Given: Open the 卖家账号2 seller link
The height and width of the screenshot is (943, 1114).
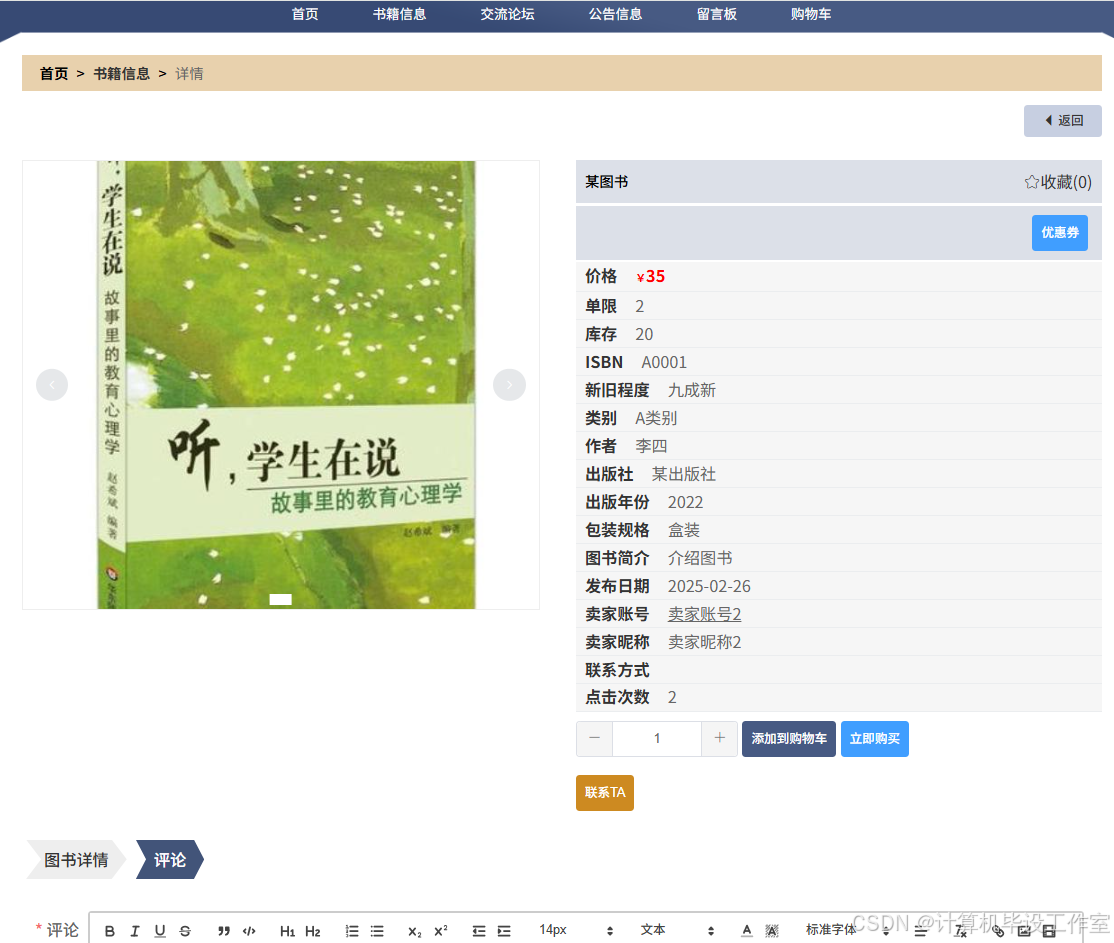Looking at the screenshot, I should tap(704, 614).
